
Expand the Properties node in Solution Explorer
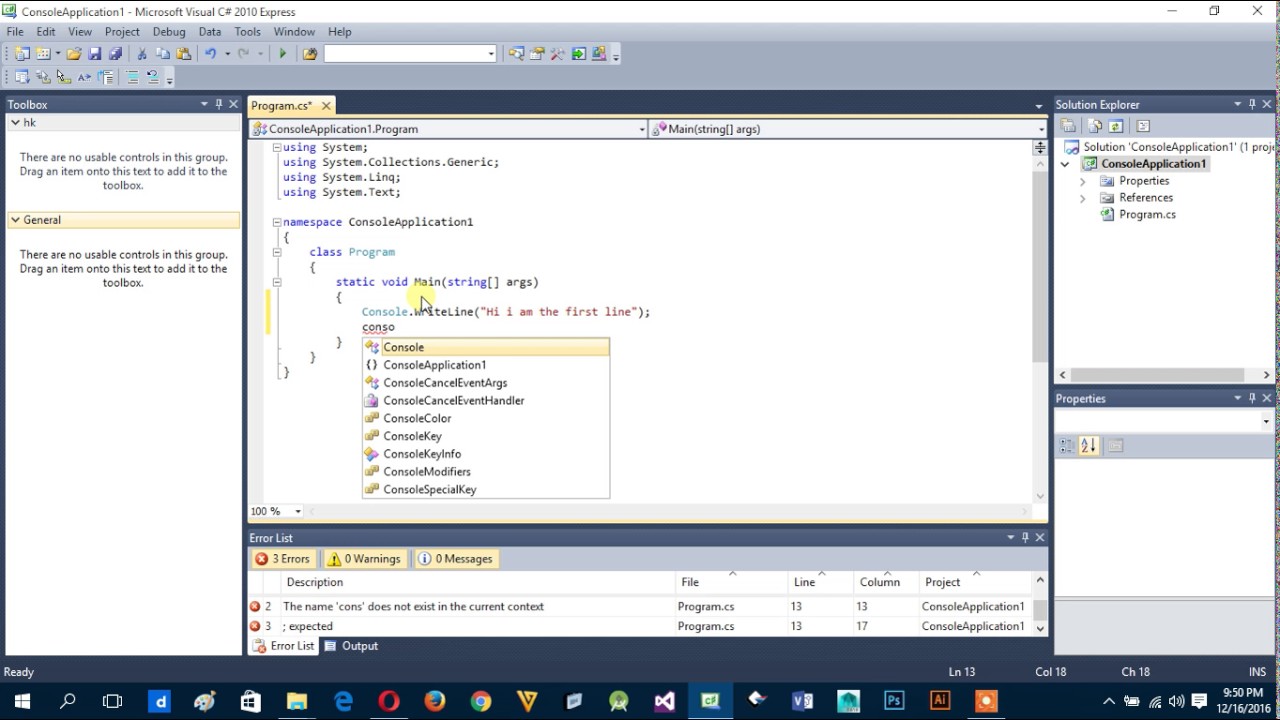click(1082, 181)
